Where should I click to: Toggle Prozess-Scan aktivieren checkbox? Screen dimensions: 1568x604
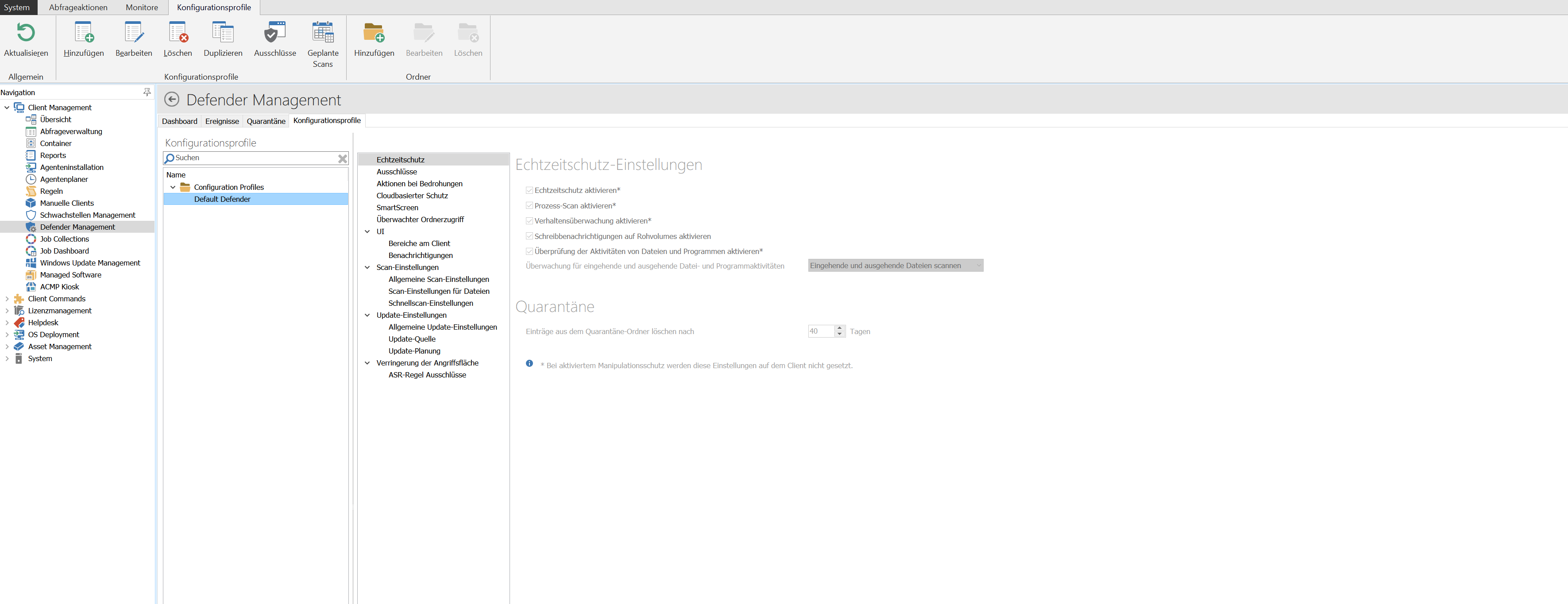point(529,206)
